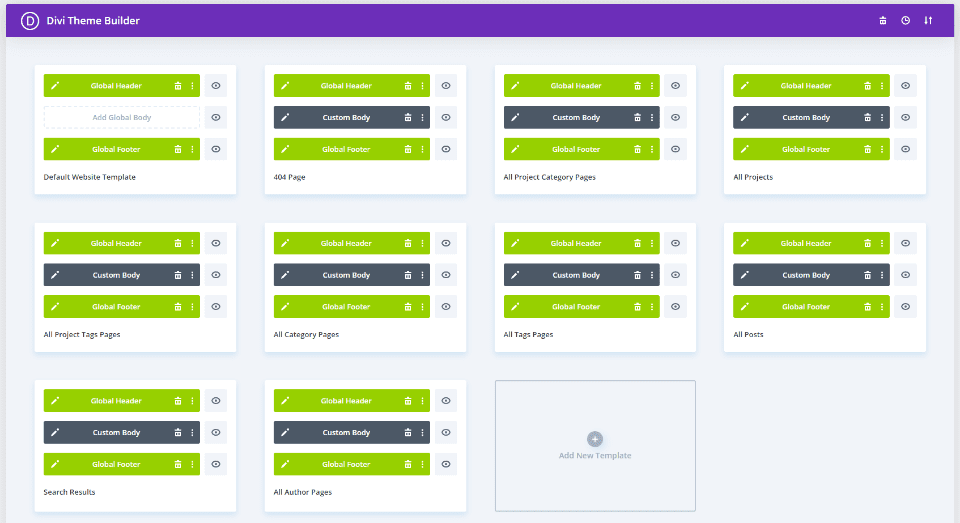Open Global Header options menu in Default Website Template

(192, 86)
